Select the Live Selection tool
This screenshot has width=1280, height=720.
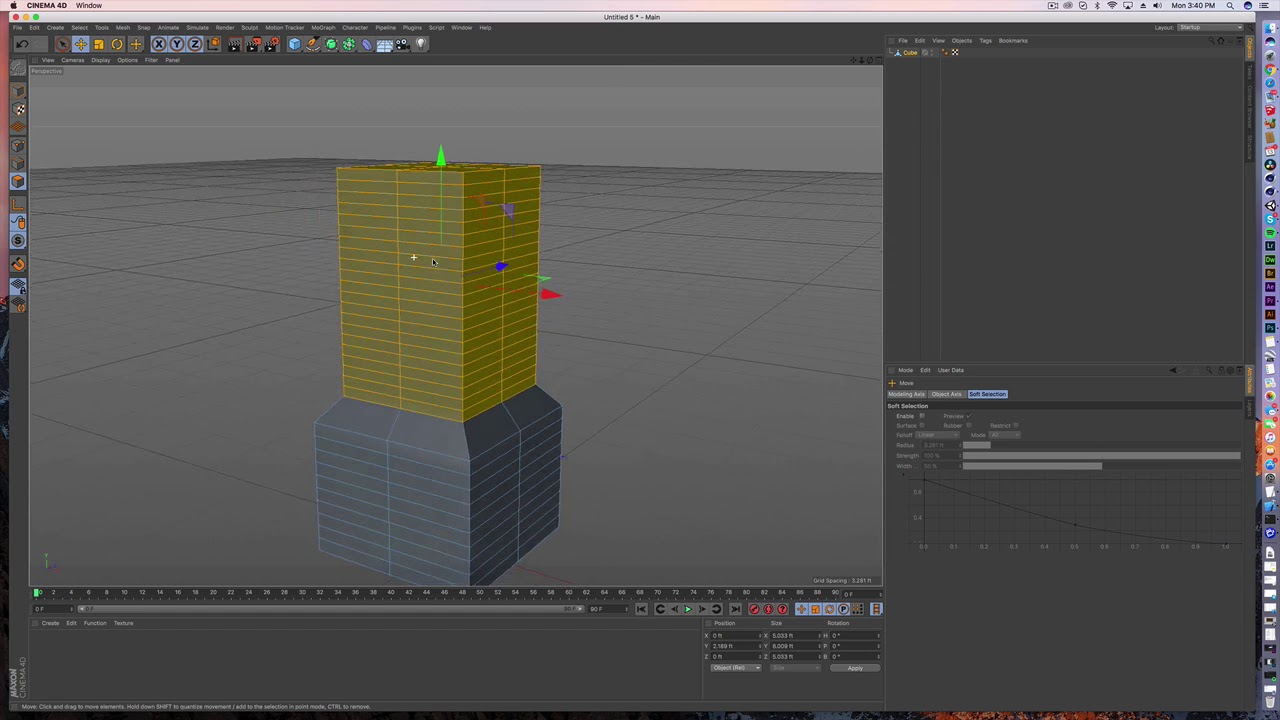[x=62, y=44]
